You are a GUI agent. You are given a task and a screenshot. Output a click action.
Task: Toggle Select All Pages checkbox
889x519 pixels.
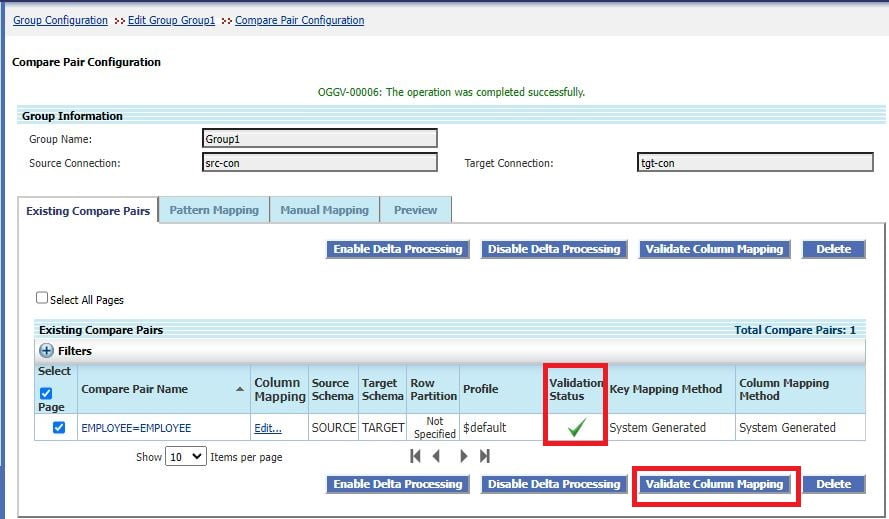click(42, 298)
